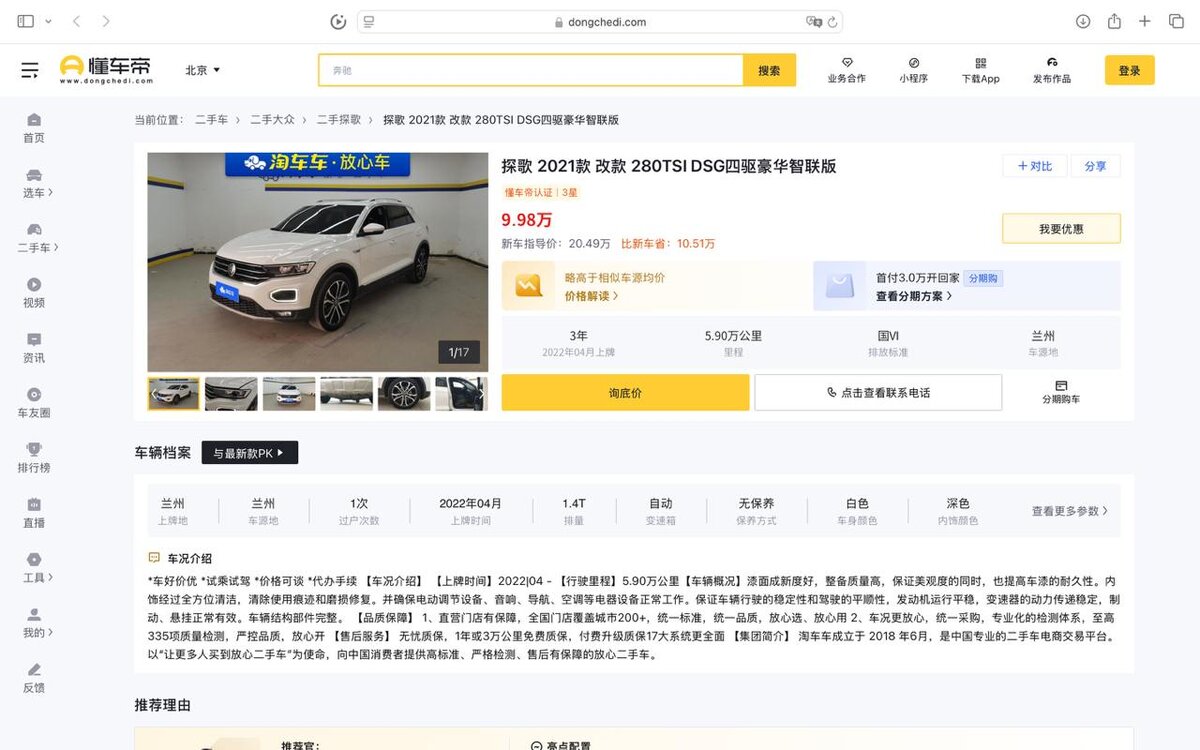Image resolution: width=1200 pixels, height=750 pixels.
Task: Open the Safari sidebar toggle icon
Action: tap(26, 21)
